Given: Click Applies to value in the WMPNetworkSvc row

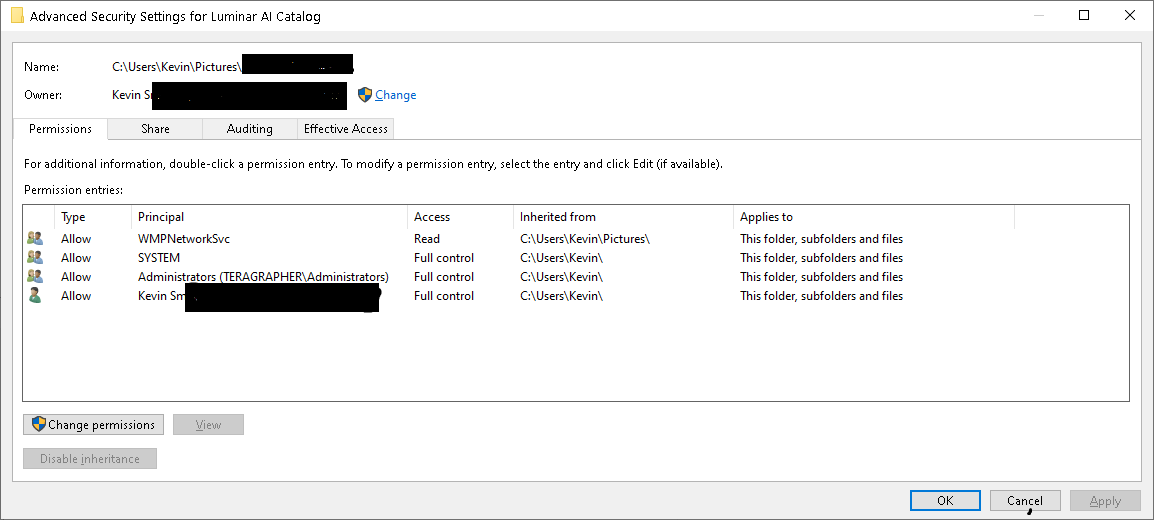Looking at the screenshot, I should [x=821, y=238].
